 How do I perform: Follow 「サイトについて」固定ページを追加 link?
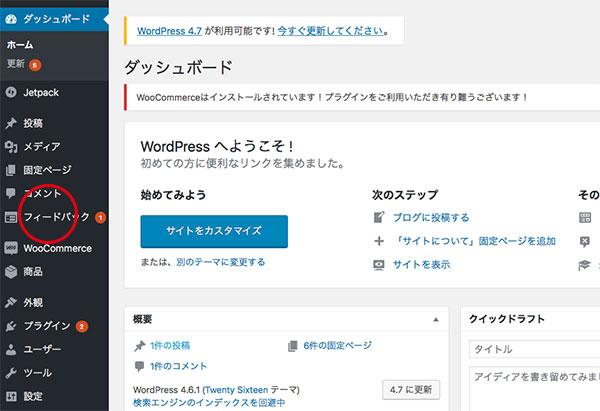pyautogui.click(x=474, y=241)
